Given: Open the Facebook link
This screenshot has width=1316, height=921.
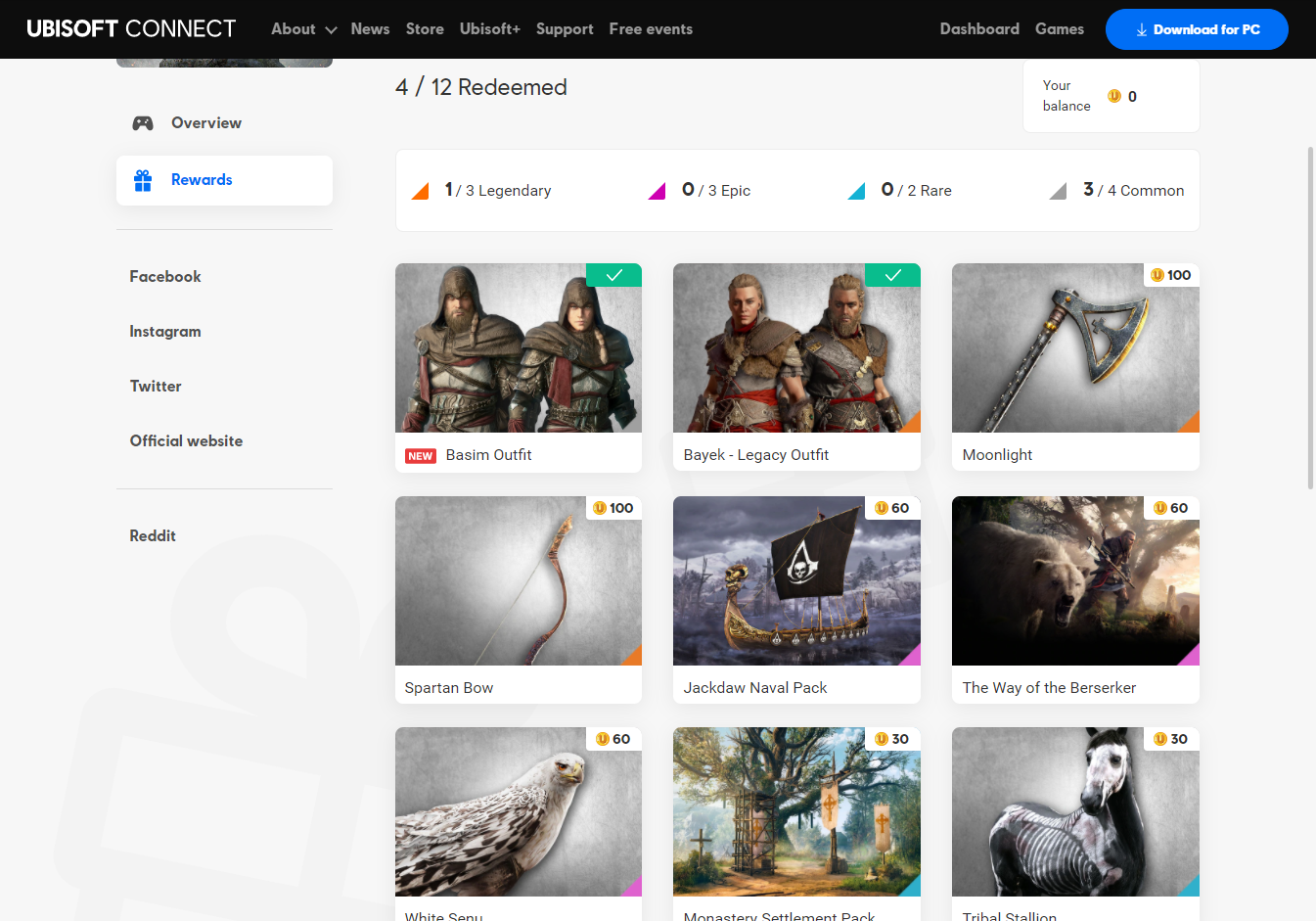Looking at the screenshot, I should click(x=165, y=277).
